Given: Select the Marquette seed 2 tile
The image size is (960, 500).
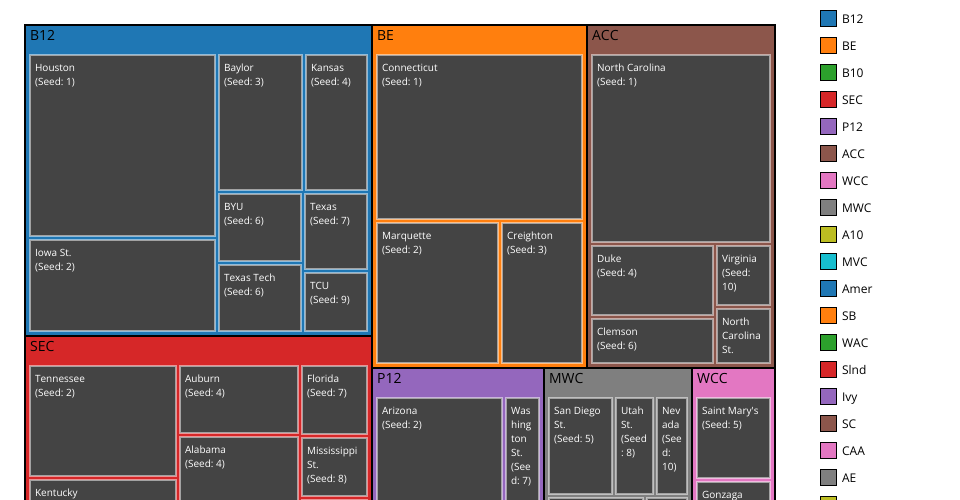Looking at the screenshot, I should point(438,293).
